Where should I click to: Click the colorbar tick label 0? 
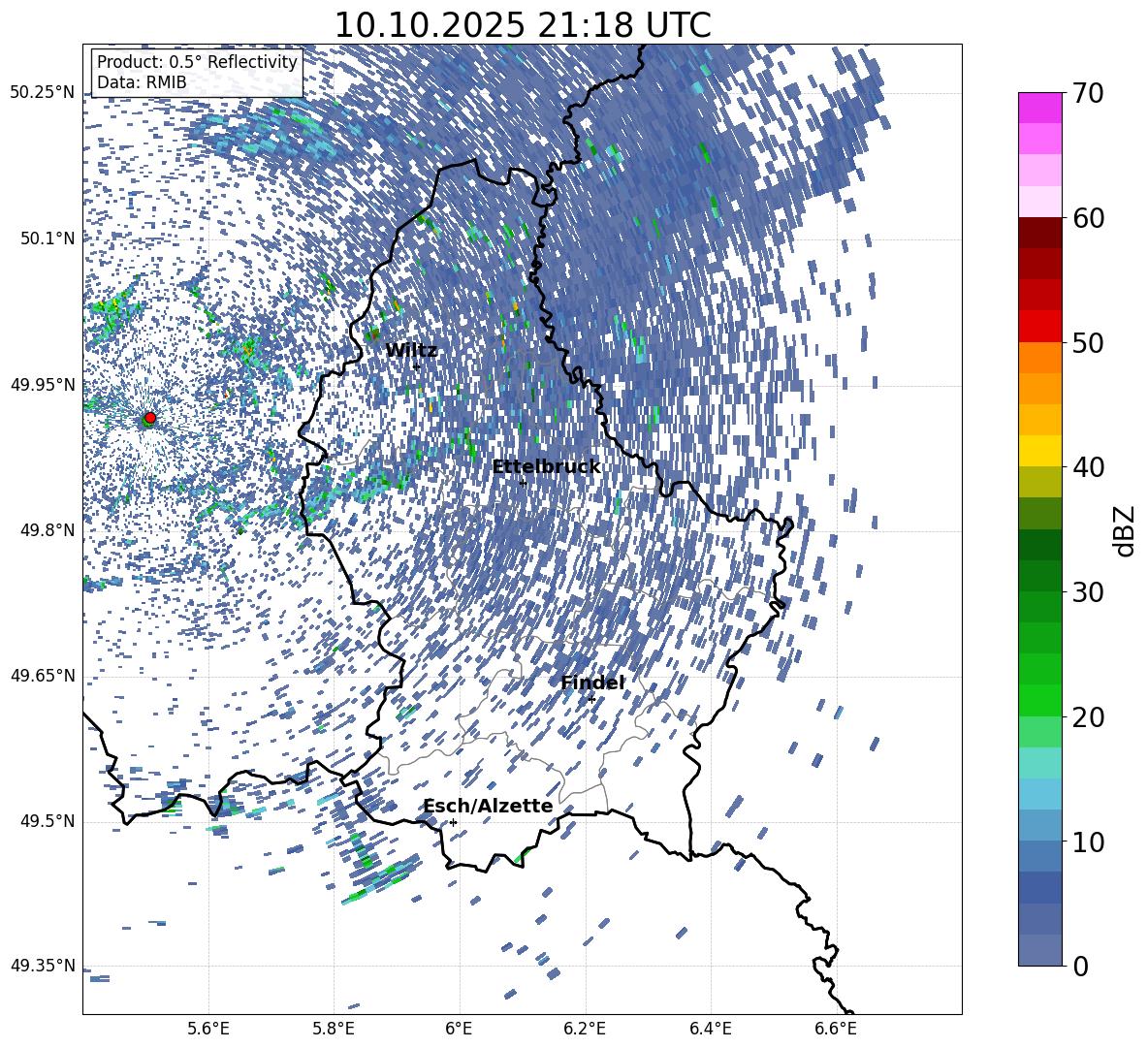(1080, 966)
